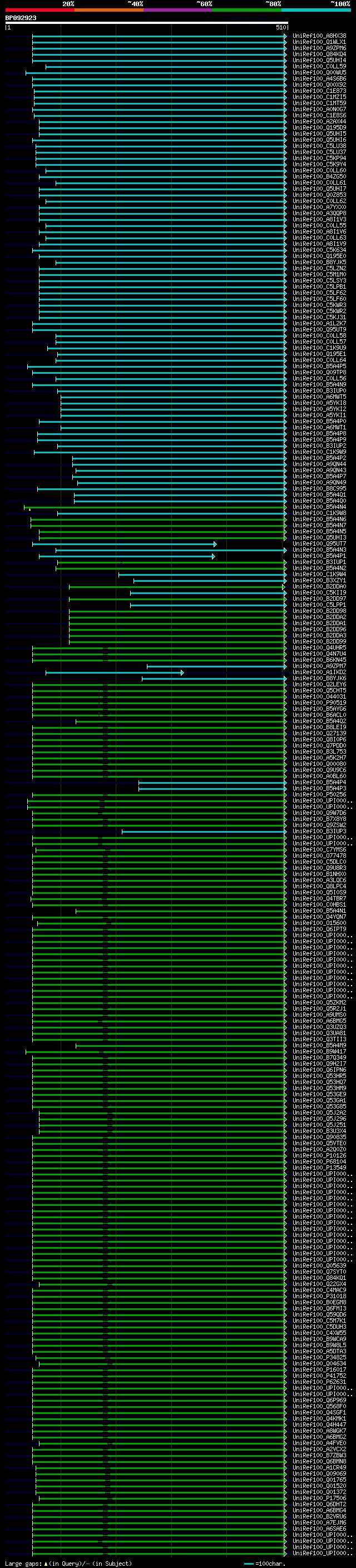Click the purple ~60% identity legend segment
The image size is (356, 1568).
177,10
